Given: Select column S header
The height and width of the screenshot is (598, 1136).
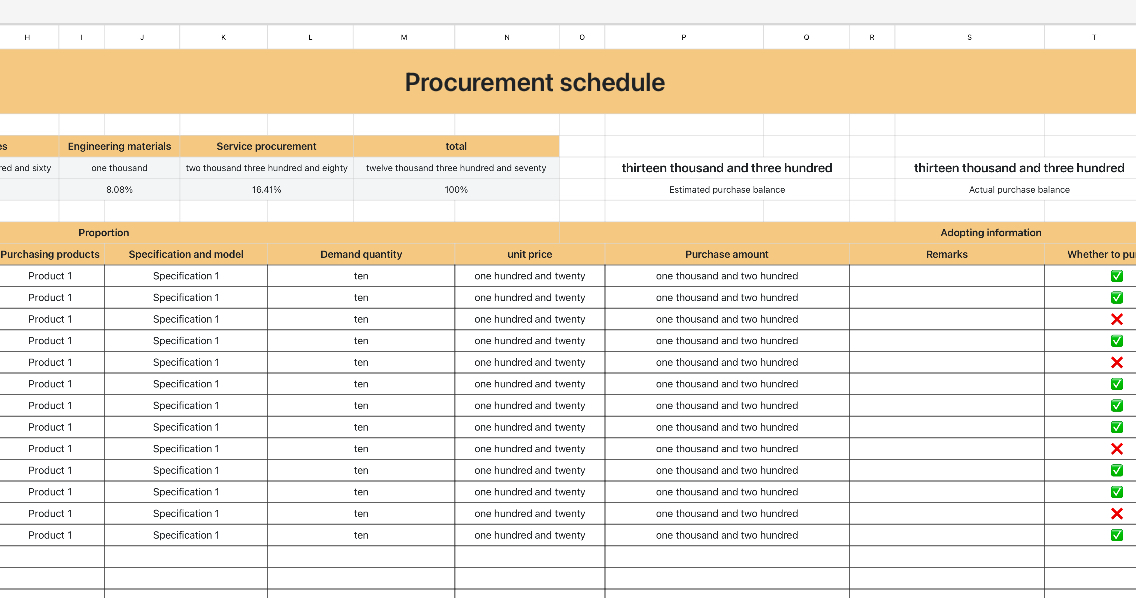Looking at the screenshot, I should click(969, 37).
